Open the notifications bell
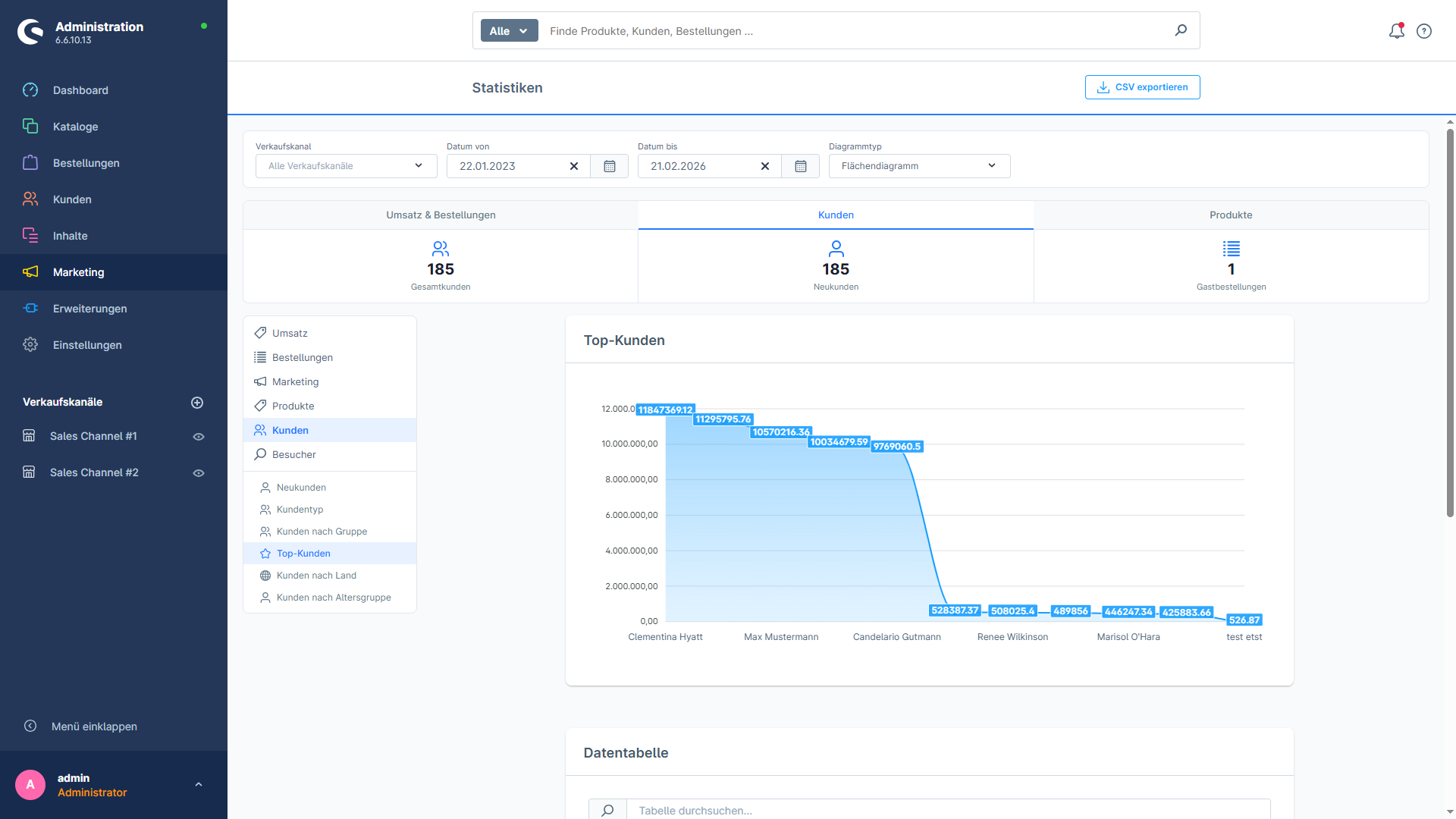Viewport: 1456px width, 819px height. click(1396, 31)
